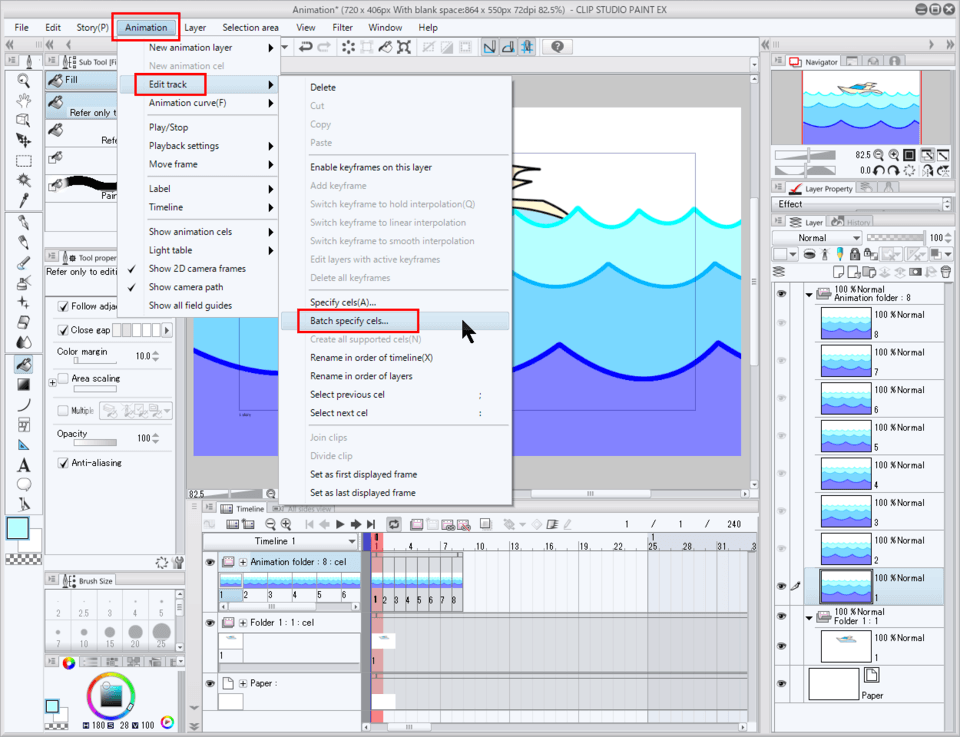The width and height of the screenshot is (960, 737).
Task: Hide the Animation folder layer using its eye icon
Action: (x=781, y=294)
